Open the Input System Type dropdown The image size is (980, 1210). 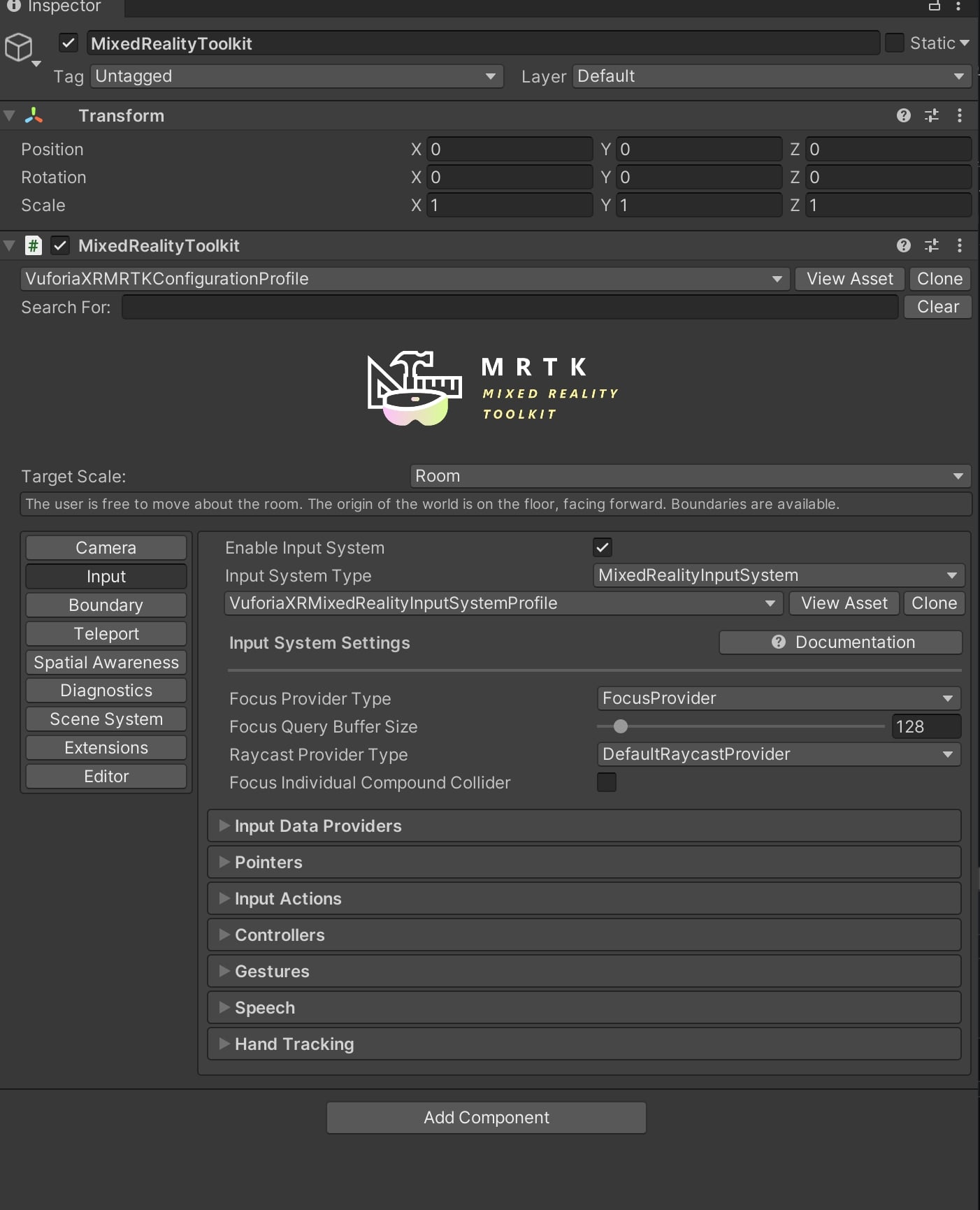[x=779, y=575]
